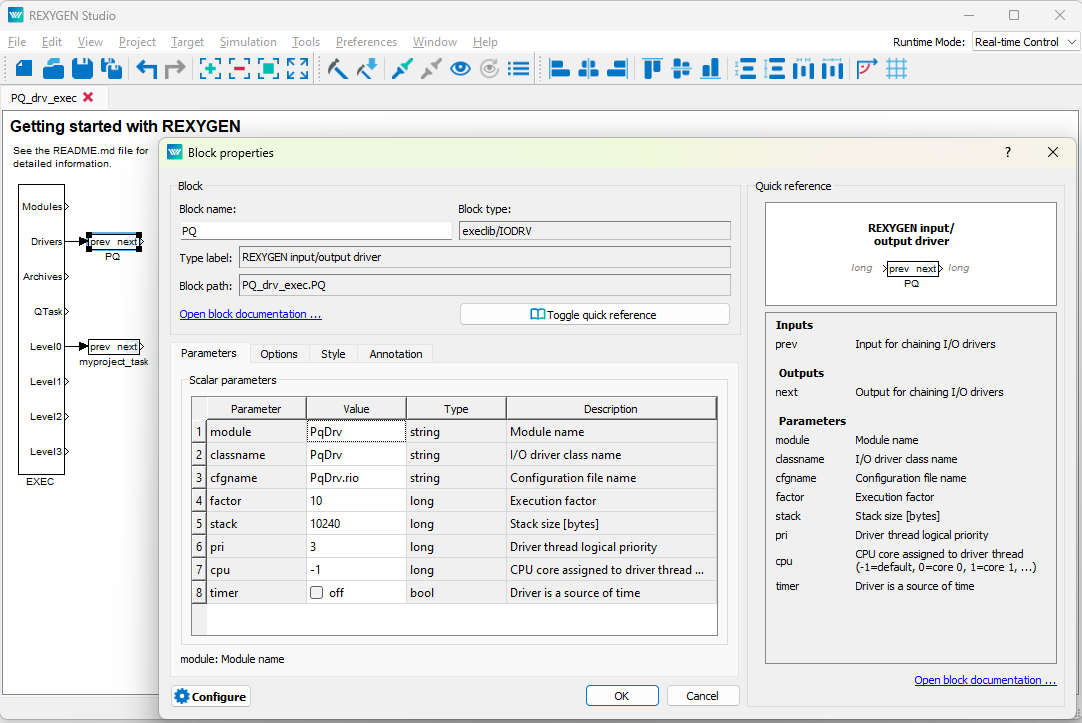Click the Fit to window arrows icon
Screen dimensions: 1082x723
[297, 68]
